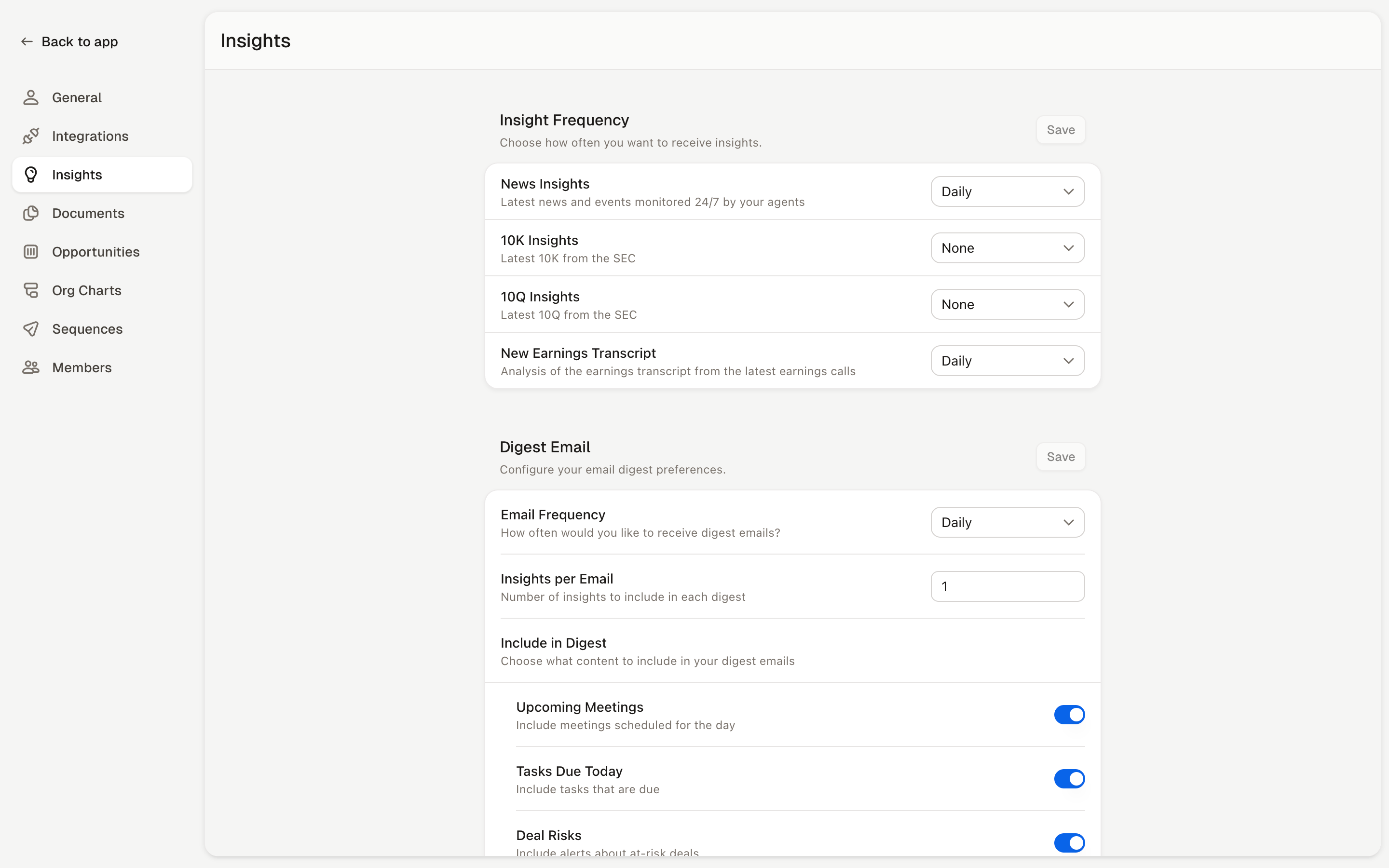Click 'Include meetings scheduled for the day' text

pyautogui.click(x=625, y=725)
